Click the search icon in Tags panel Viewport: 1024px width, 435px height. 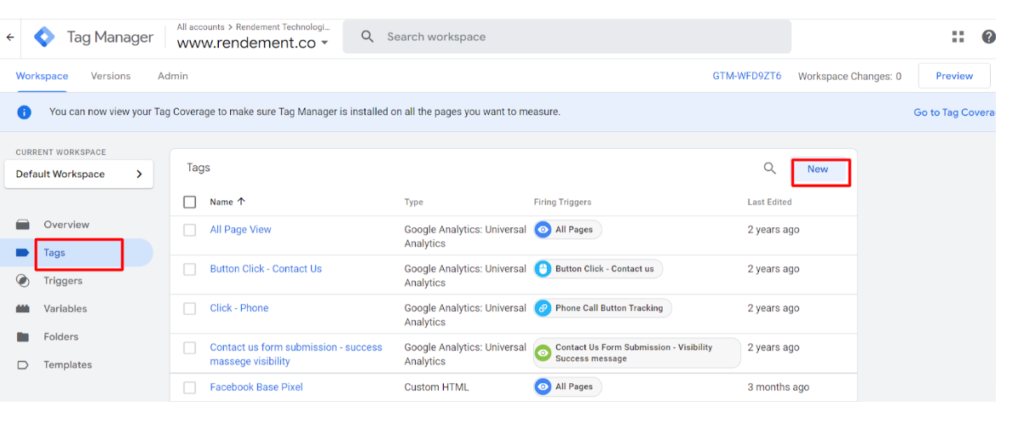770,169
